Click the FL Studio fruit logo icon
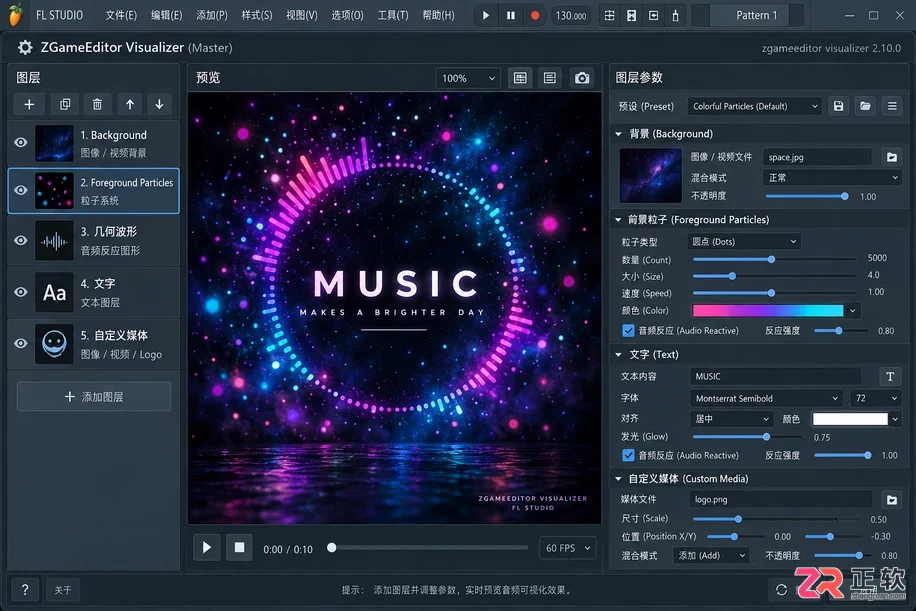 pos(16,15)
